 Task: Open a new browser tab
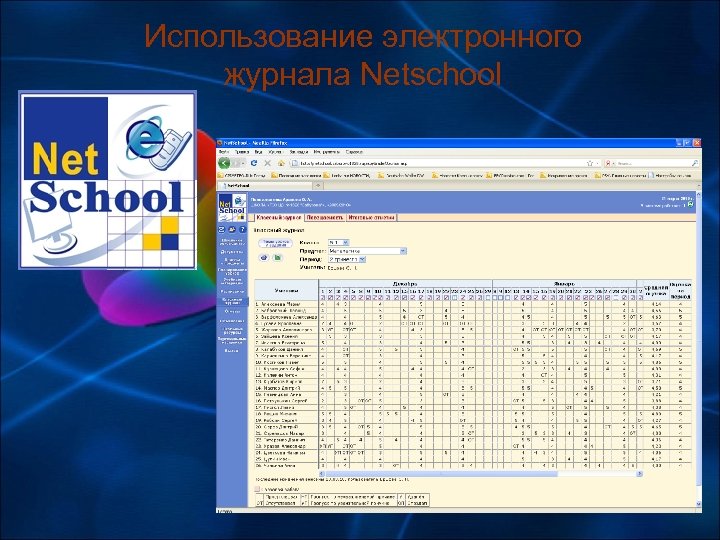[318, 186]
